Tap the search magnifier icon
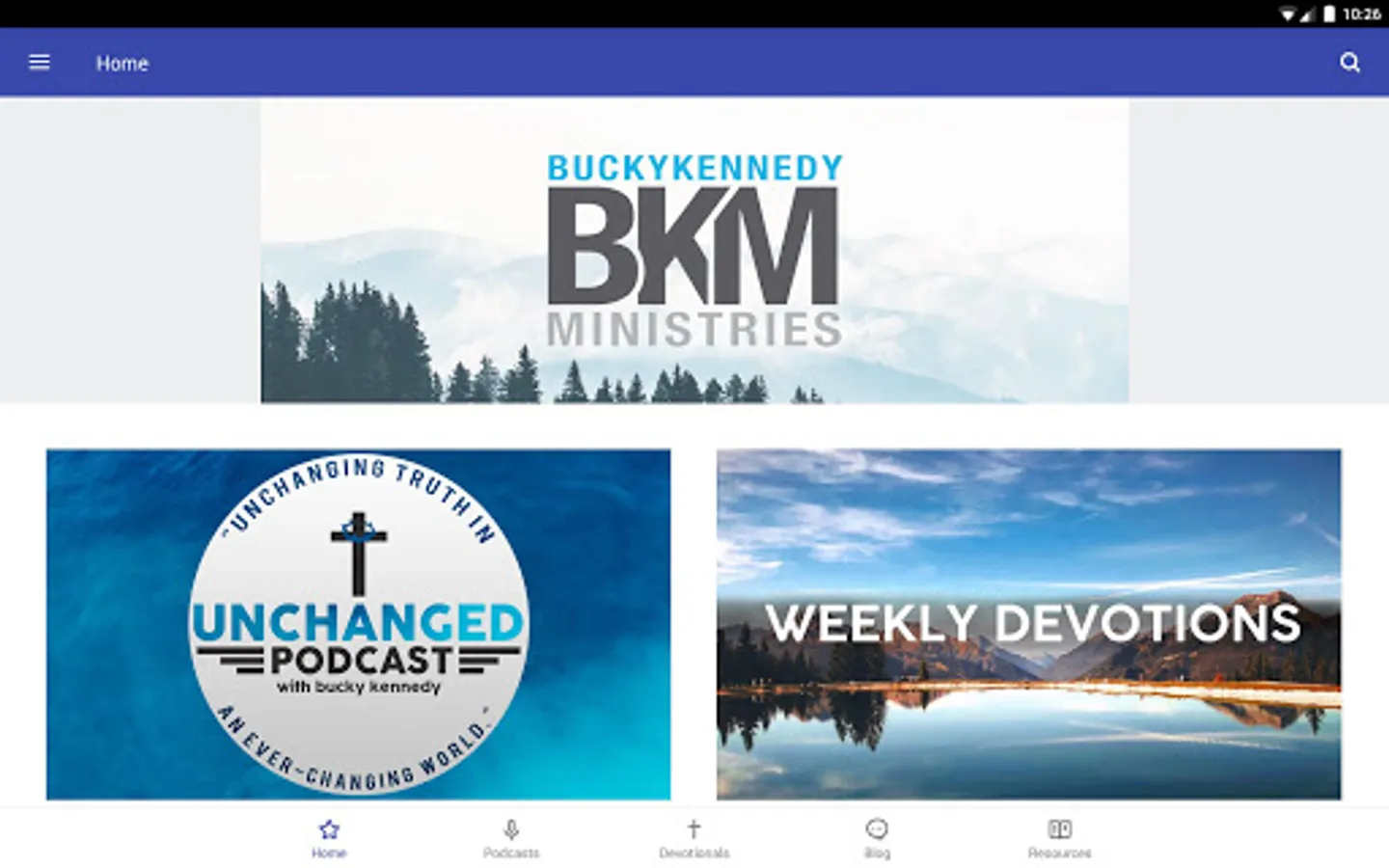This screenshot has height=868, width=1389. 1349,63
